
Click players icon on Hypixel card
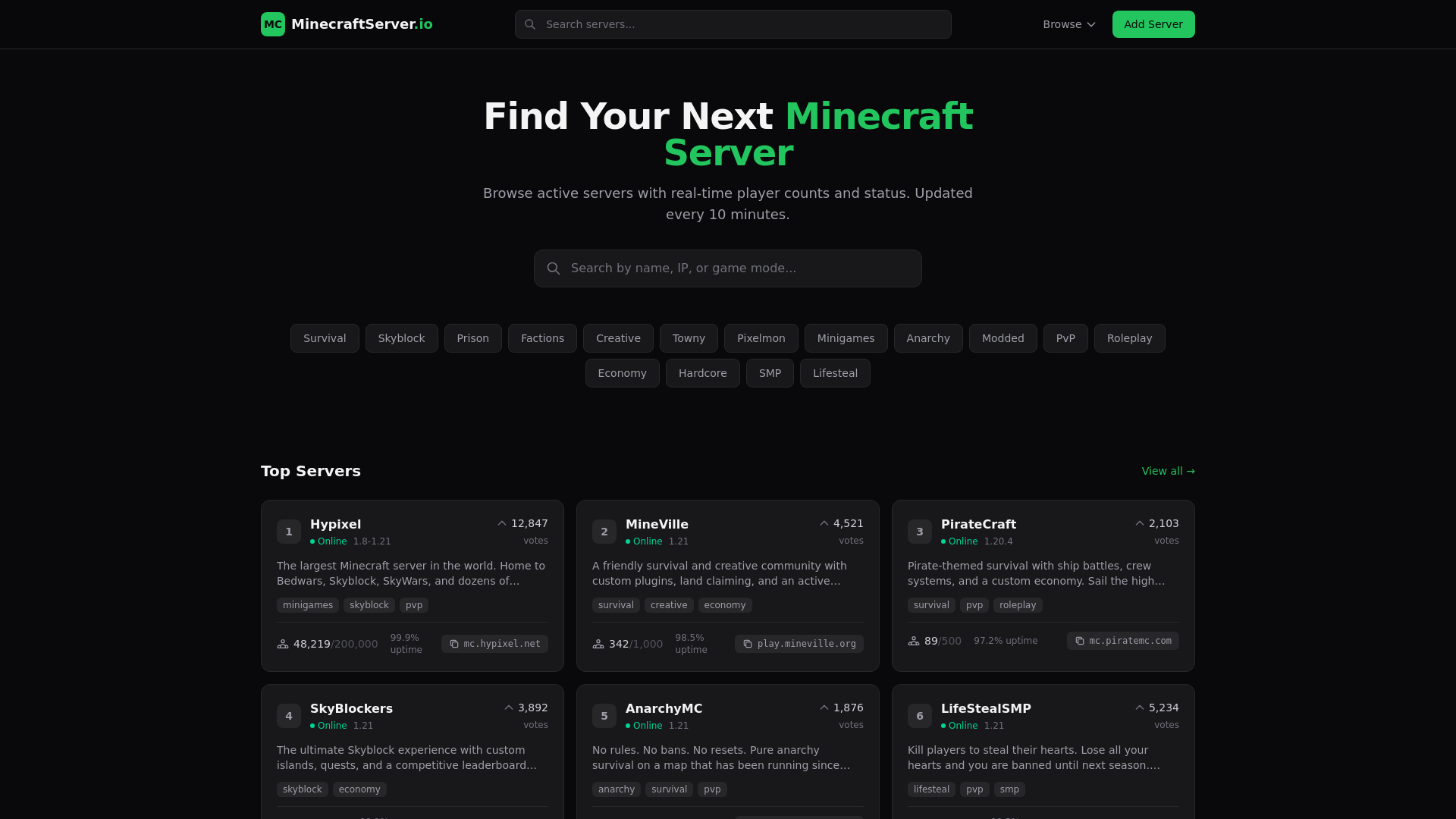283,644
